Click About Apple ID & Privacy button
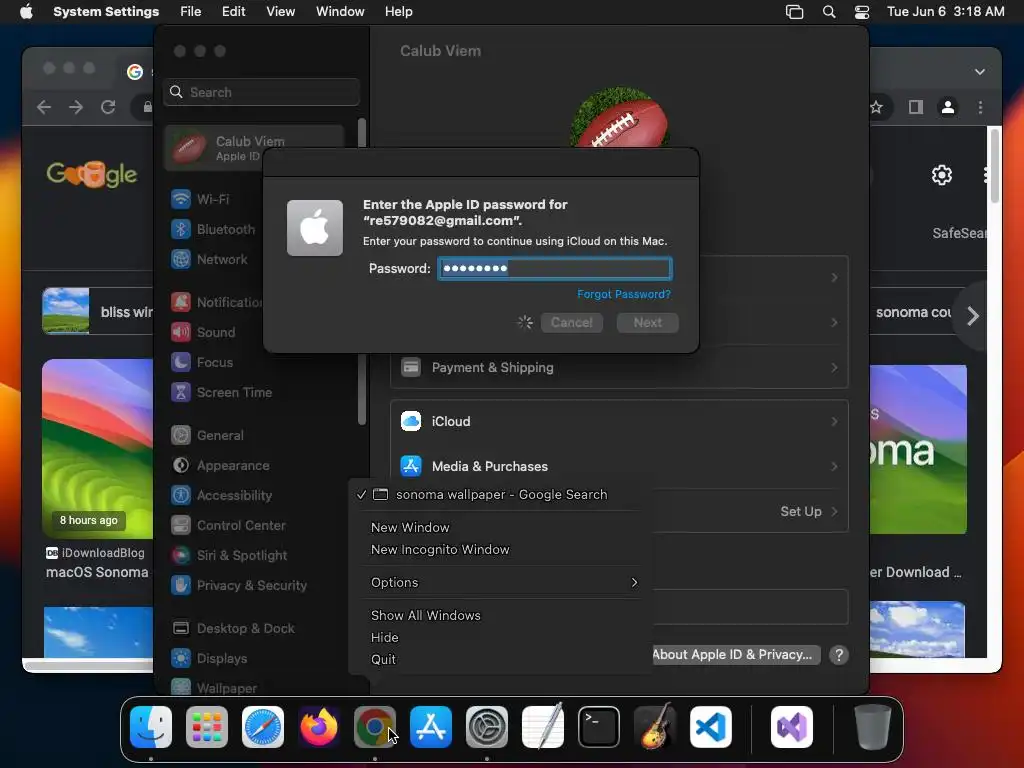The height and width of the screenshot is (768, 1024). [735, 655]
